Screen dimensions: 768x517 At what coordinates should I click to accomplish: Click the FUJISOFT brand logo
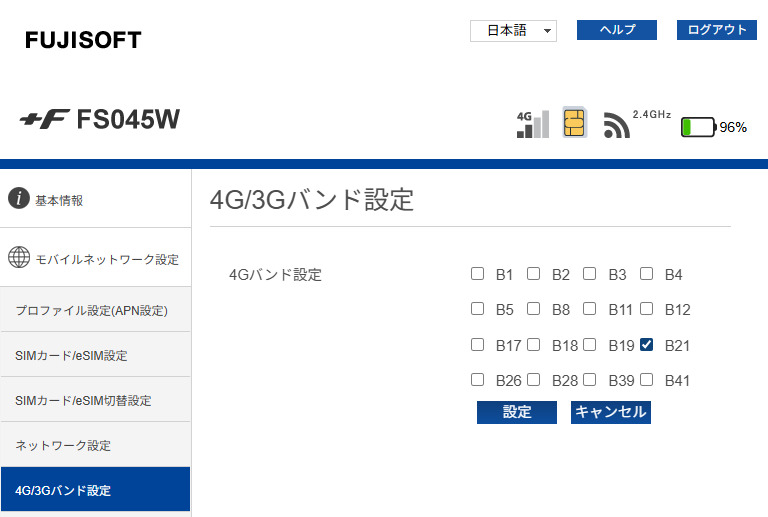tap(83, 40)
